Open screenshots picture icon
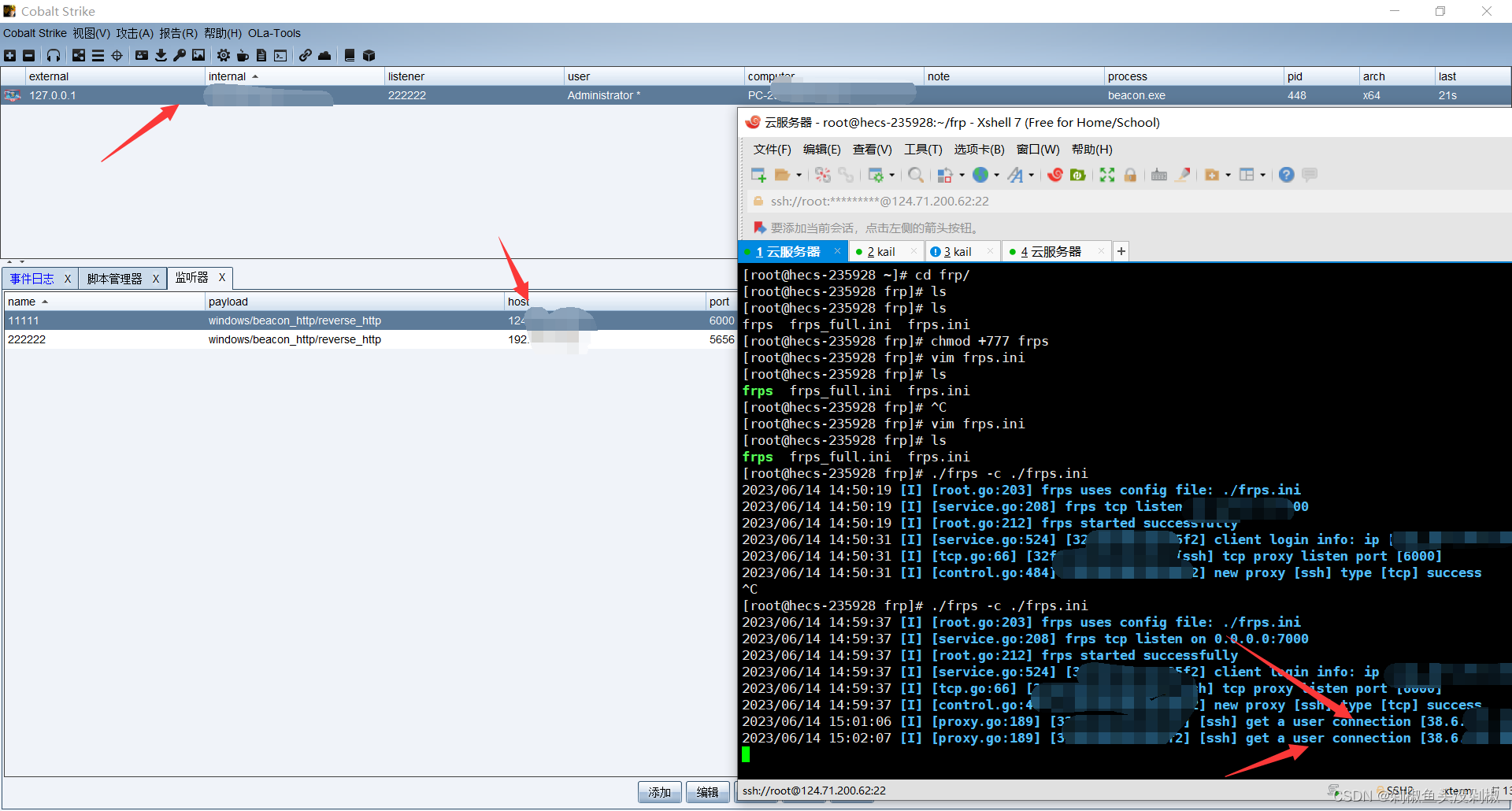Screen dimensions: 1512x811 tap(198, 55)
